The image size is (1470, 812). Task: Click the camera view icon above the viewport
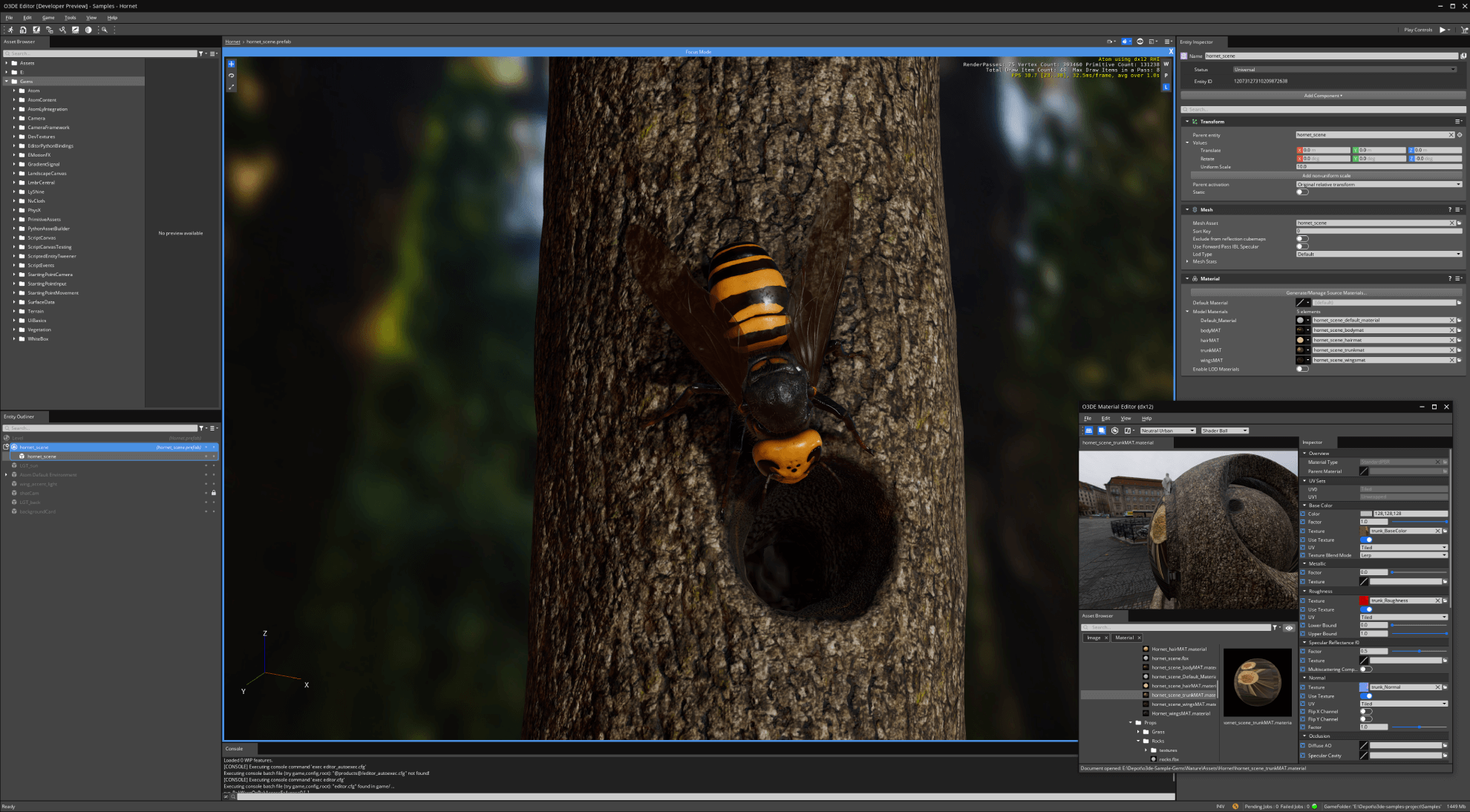pyautogui.click(x=1110, y=42)
